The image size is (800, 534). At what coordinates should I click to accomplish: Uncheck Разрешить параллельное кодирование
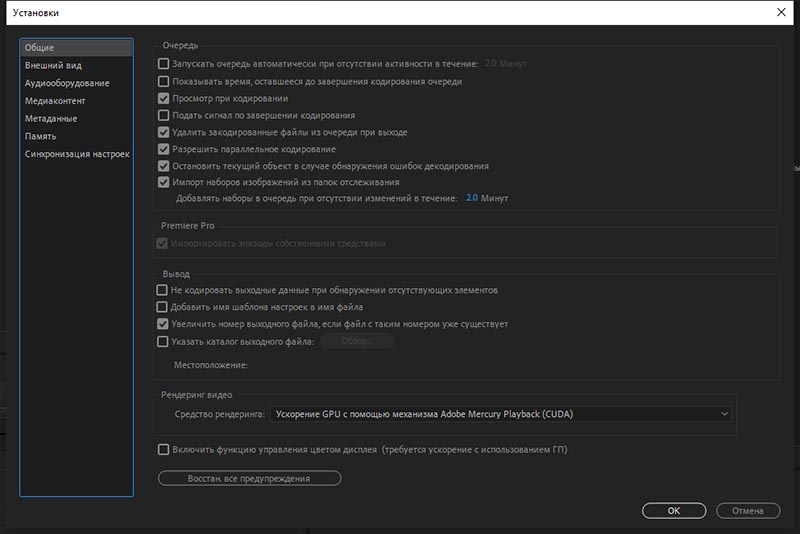click(164, 149)
